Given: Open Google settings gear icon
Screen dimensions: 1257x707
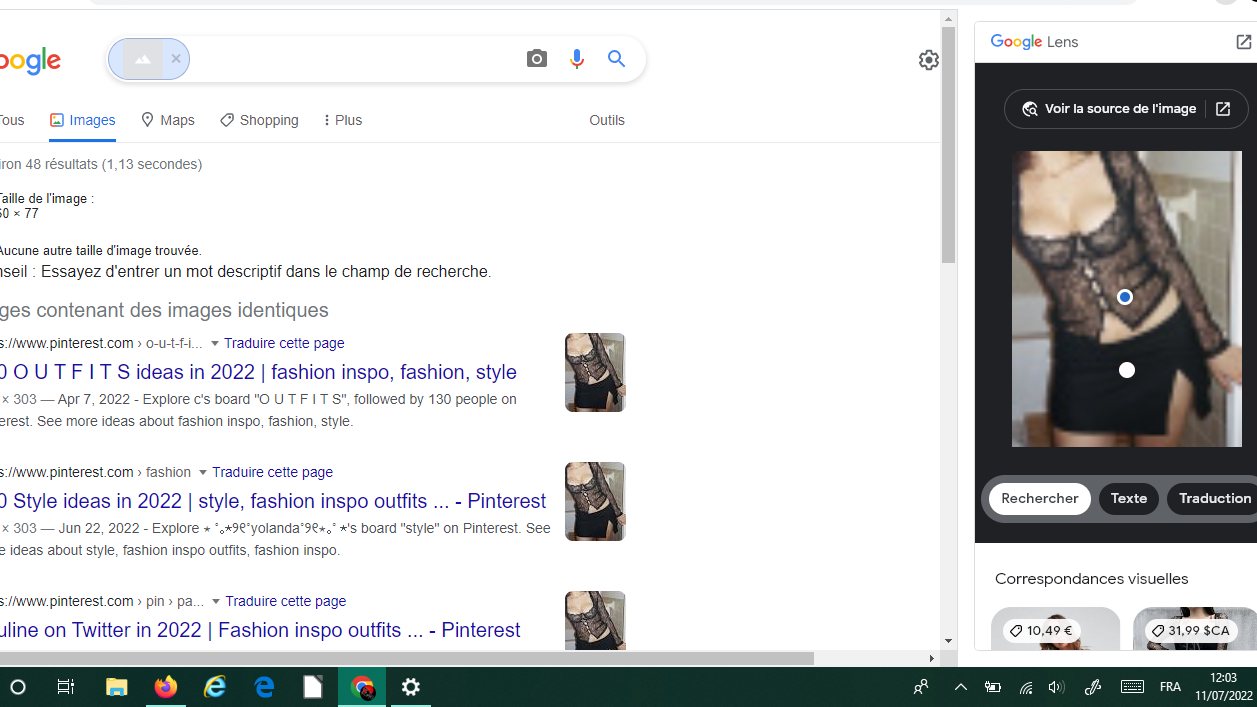Looking at the screenshot, I should click(x=928, y=60).
